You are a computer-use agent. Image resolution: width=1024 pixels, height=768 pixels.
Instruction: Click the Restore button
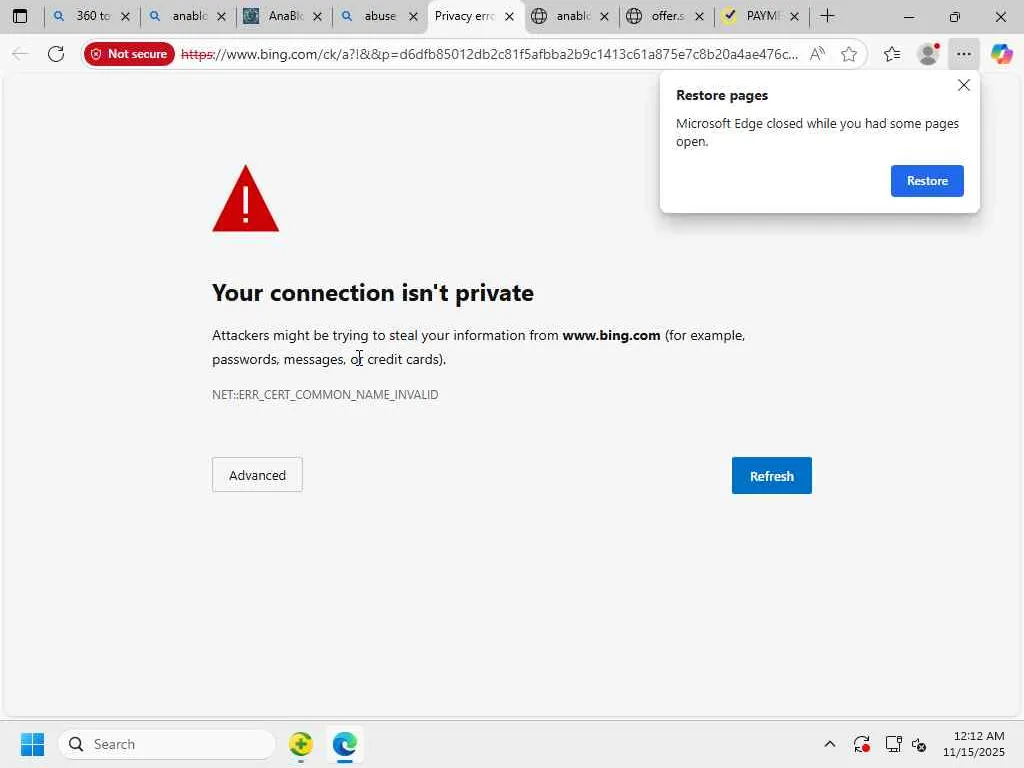pos(927,181)
